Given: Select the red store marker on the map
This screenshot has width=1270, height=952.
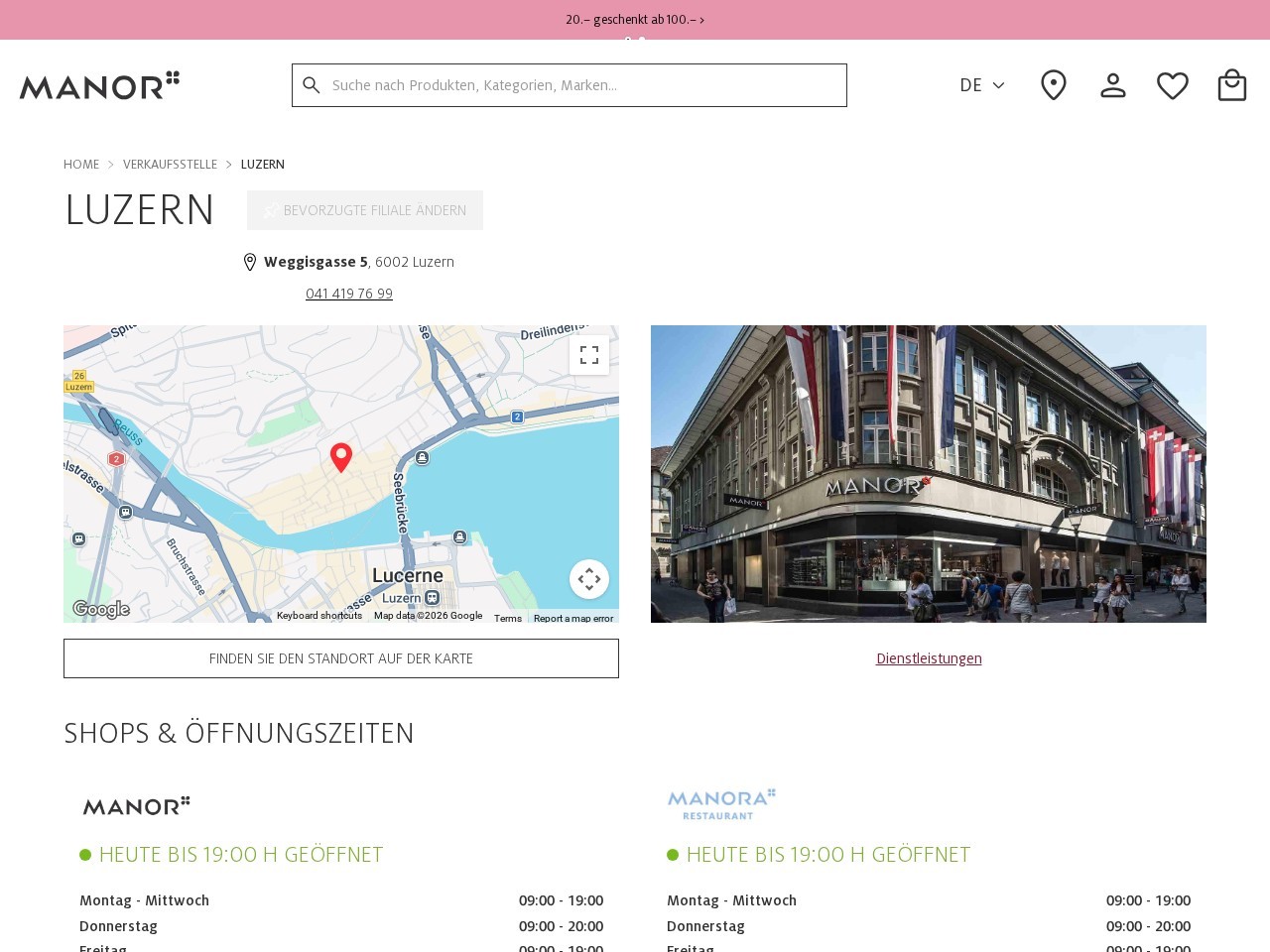Looking at the screenshot, I should (341, 456).
